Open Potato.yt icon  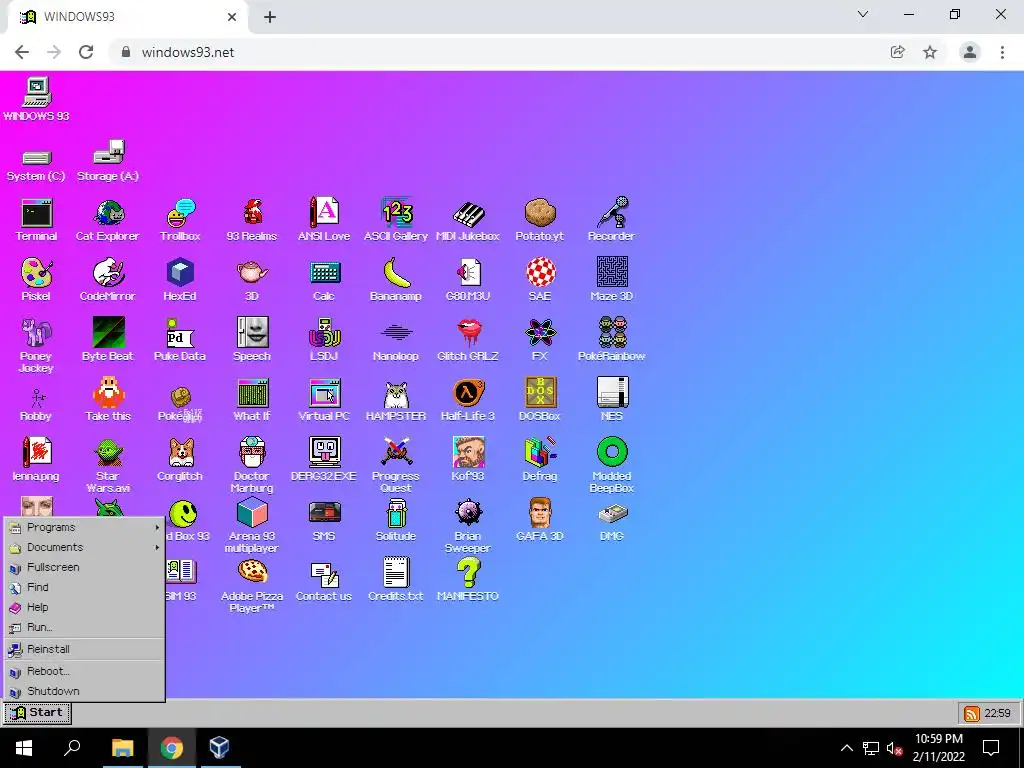539,220
